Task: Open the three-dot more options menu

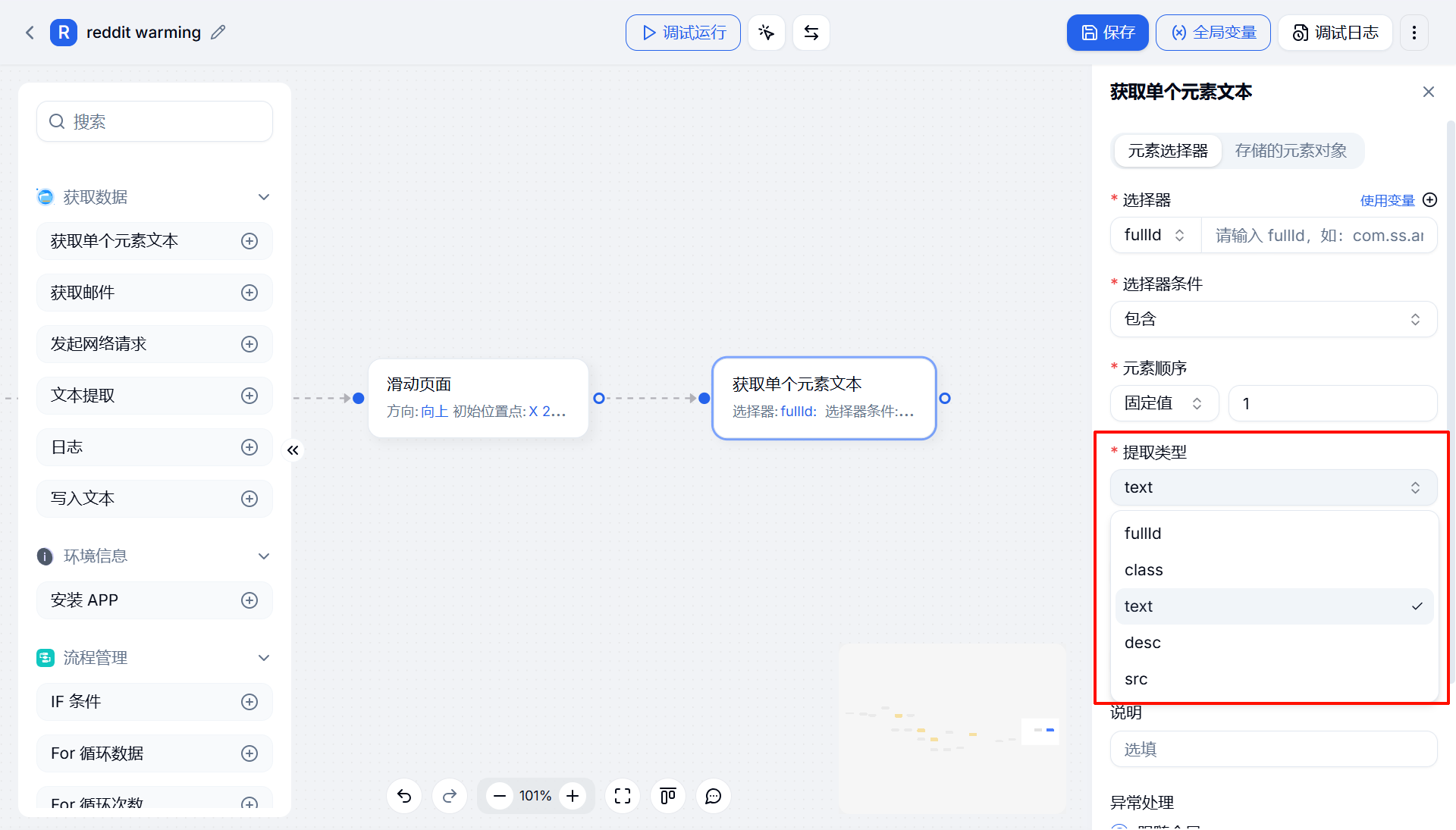Action: pyautogui.click(x=1414, y=33)
